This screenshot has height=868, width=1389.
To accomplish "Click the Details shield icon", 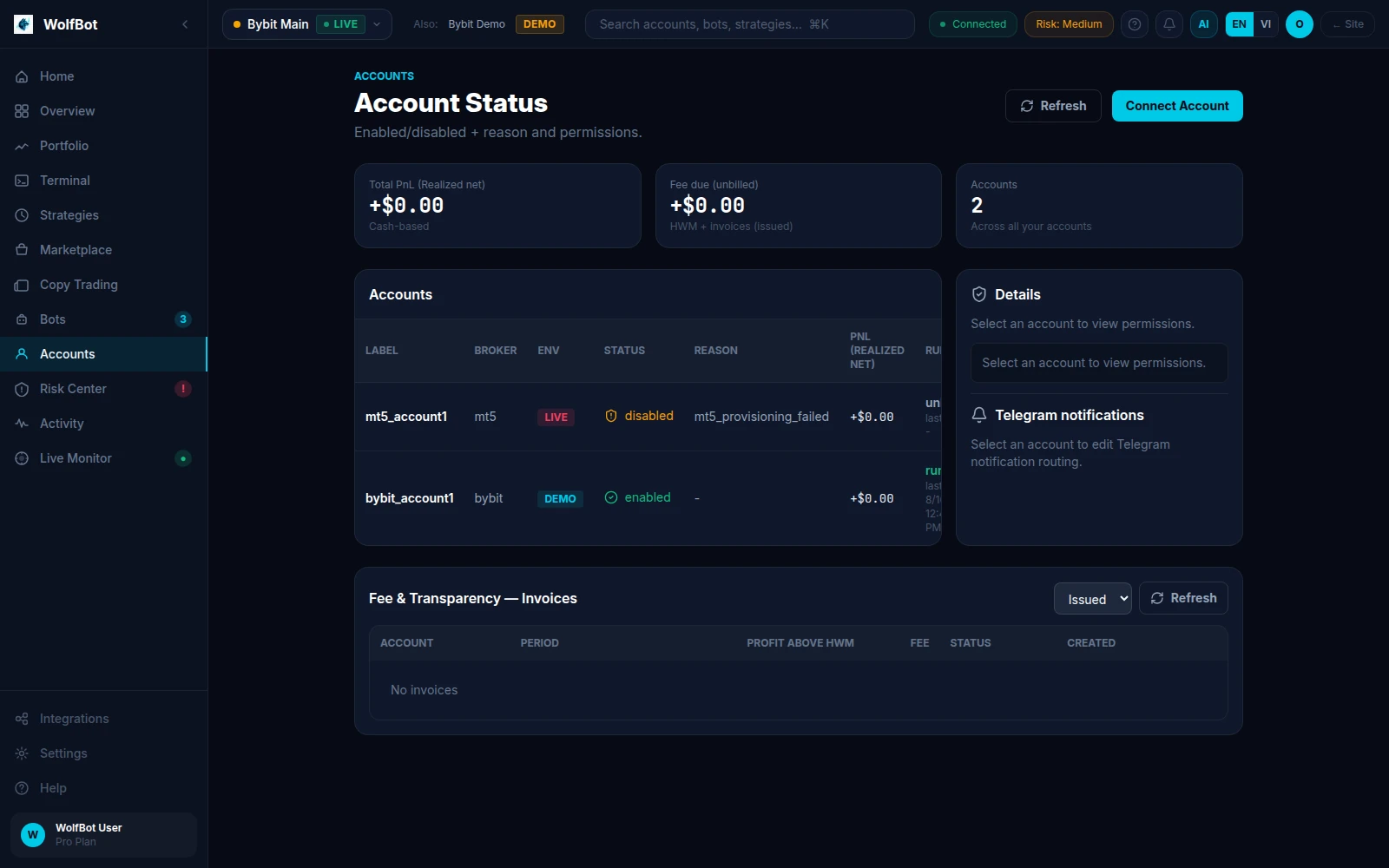I will click(x=979, y=294).
